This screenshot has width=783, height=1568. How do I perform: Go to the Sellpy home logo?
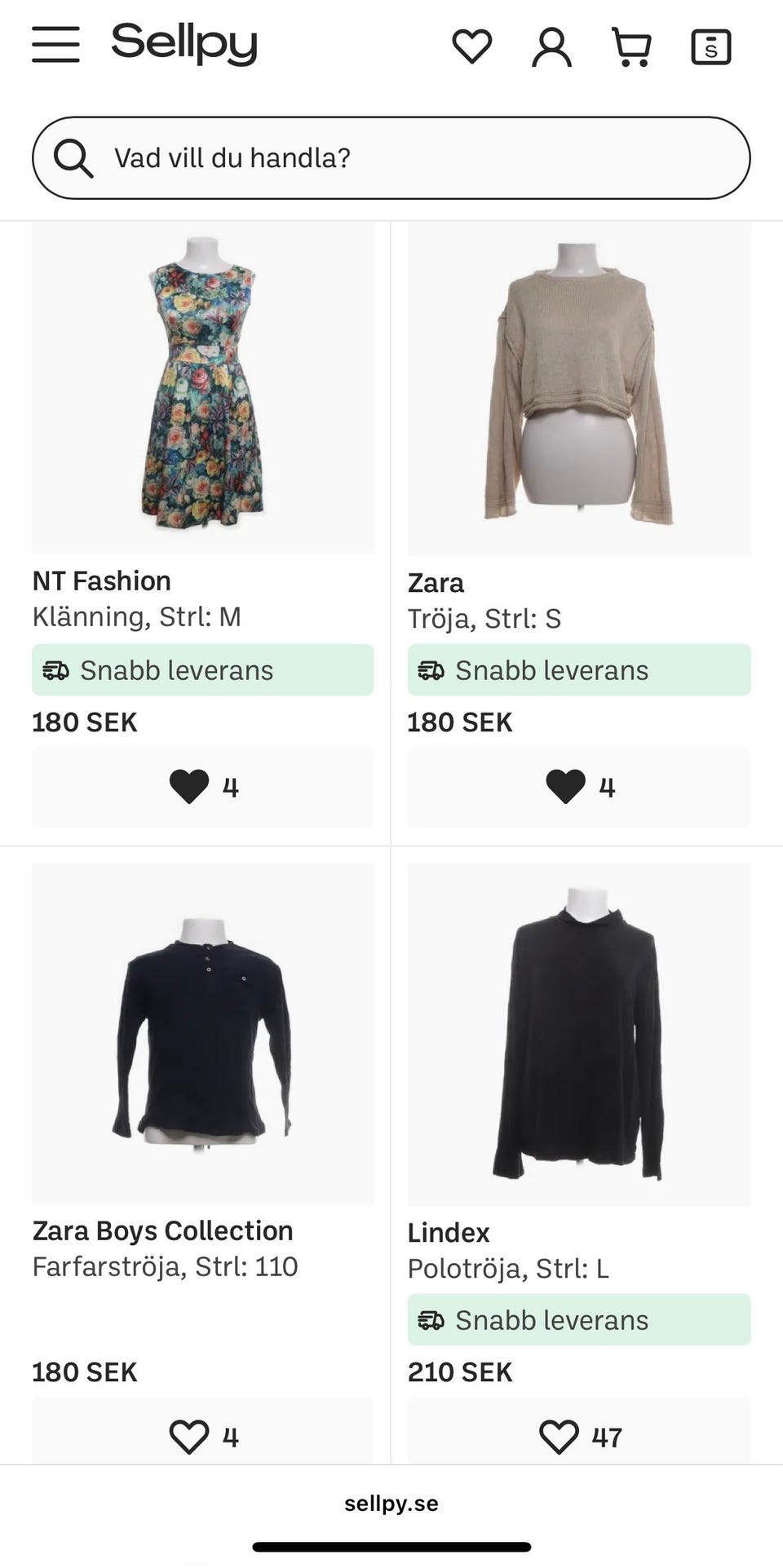tap(184, 44)
